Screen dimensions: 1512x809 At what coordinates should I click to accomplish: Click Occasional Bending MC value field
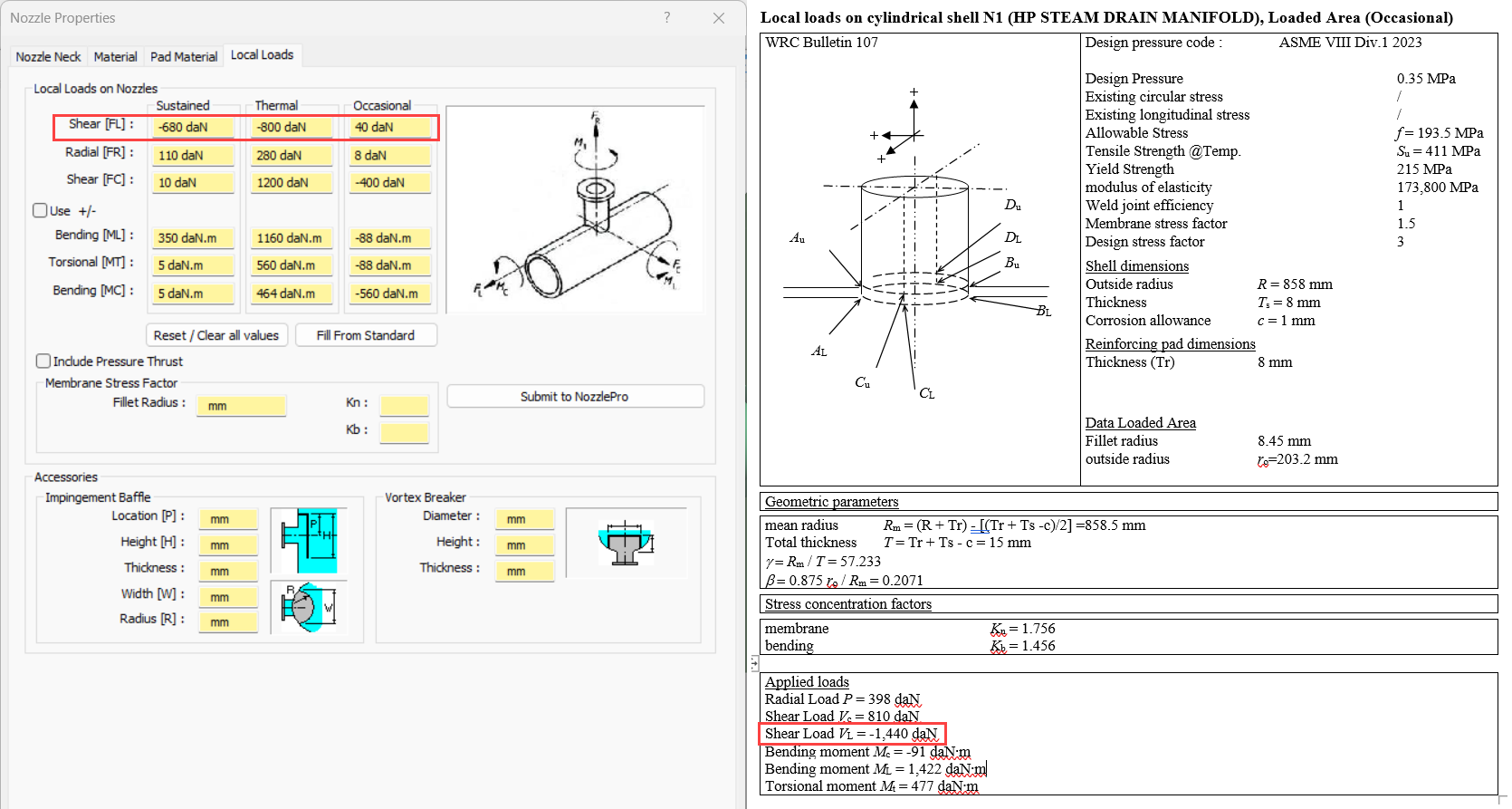(390, 294)
